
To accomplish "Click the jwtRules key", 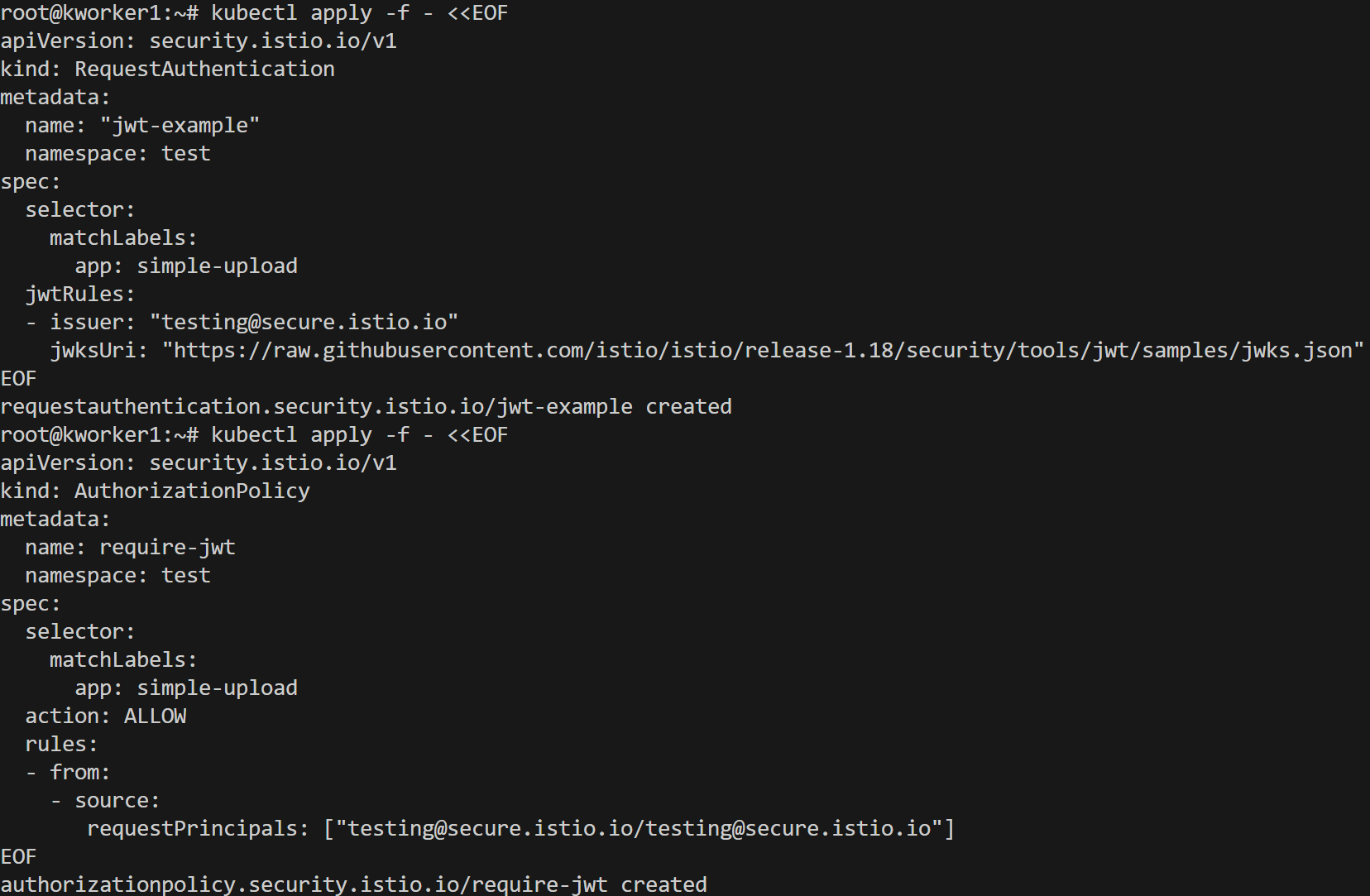I will pyautogui.click(x=79, y=295).
